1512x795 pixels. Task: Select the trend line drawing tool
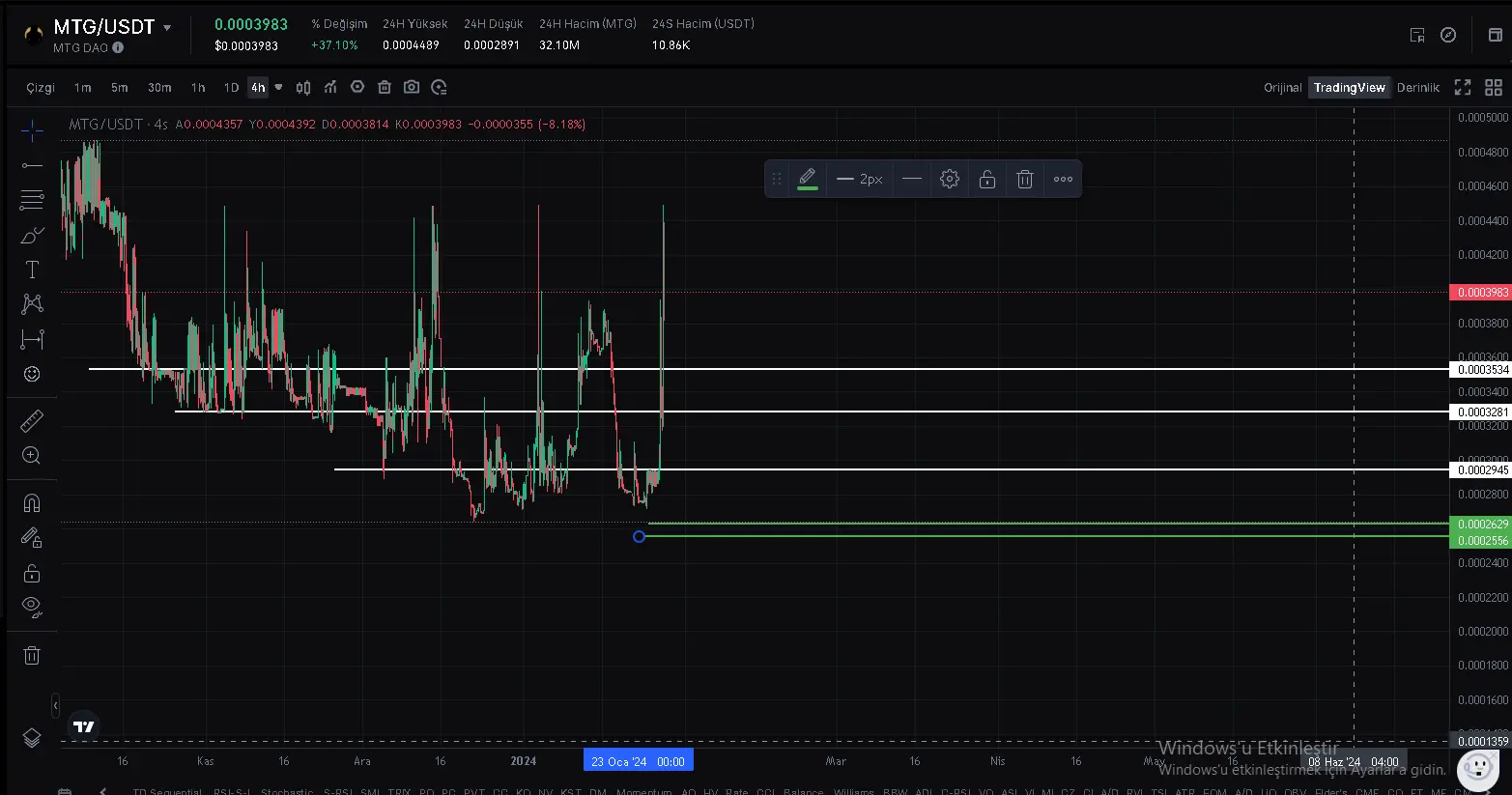click(x=32, y=165)
